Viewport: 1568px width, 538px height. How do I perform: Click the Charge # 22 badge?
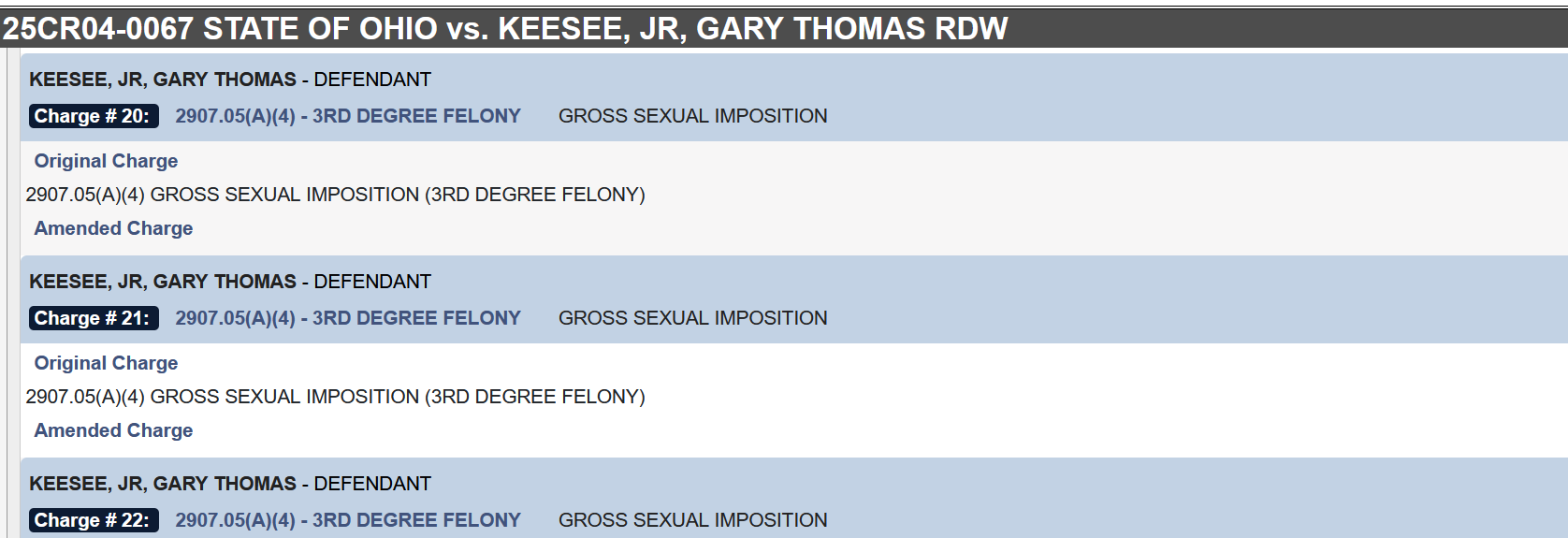[94, 520]
